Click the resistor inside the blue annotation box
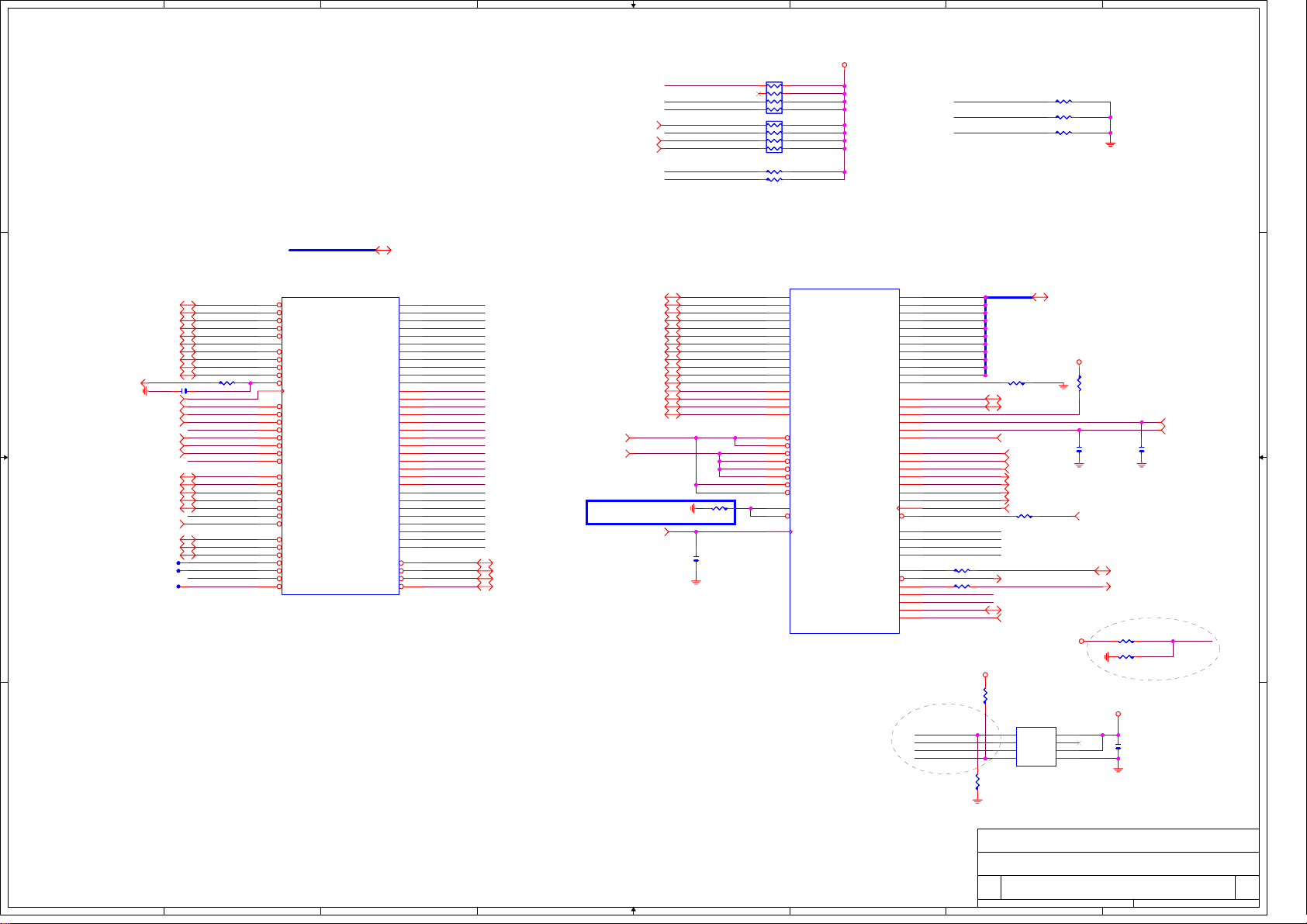 coord(719,508)
